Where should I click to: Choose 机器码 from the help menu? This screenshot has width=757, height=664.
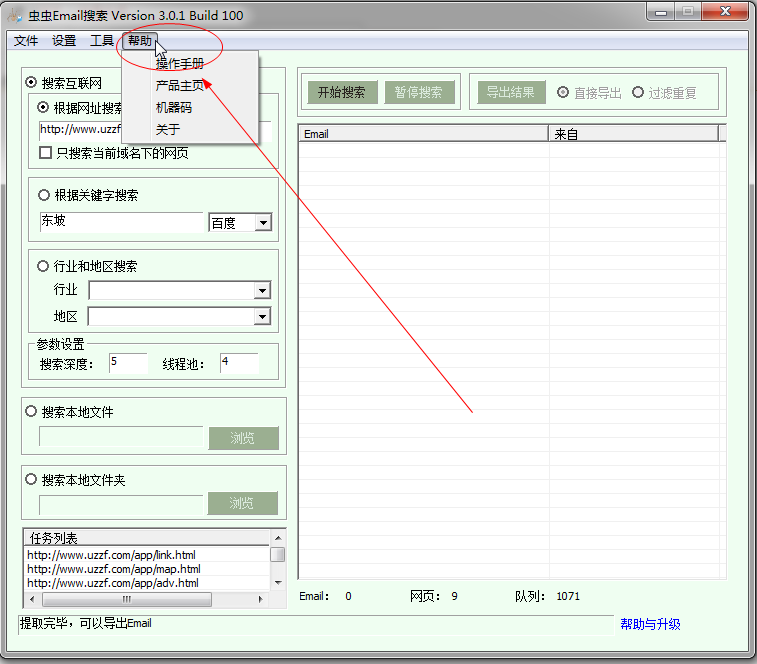pyautogui.click(x=174, y=108)
